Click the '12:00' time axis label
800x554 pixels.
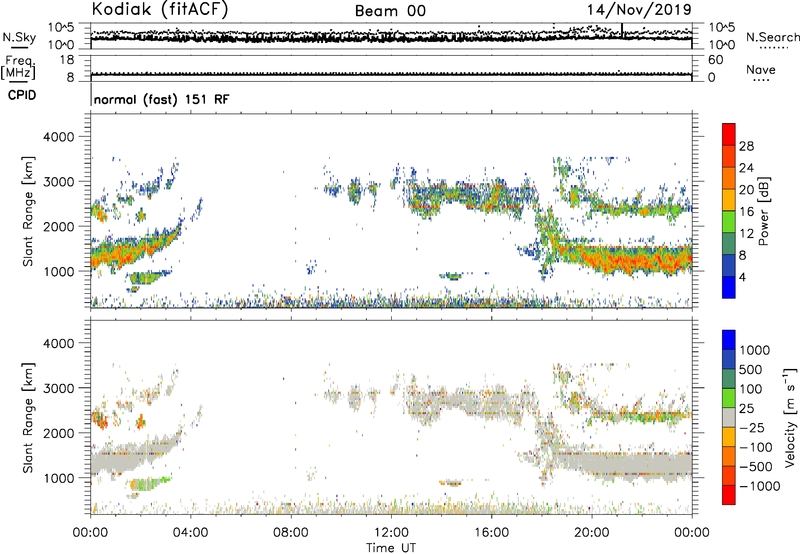(391, 533)
